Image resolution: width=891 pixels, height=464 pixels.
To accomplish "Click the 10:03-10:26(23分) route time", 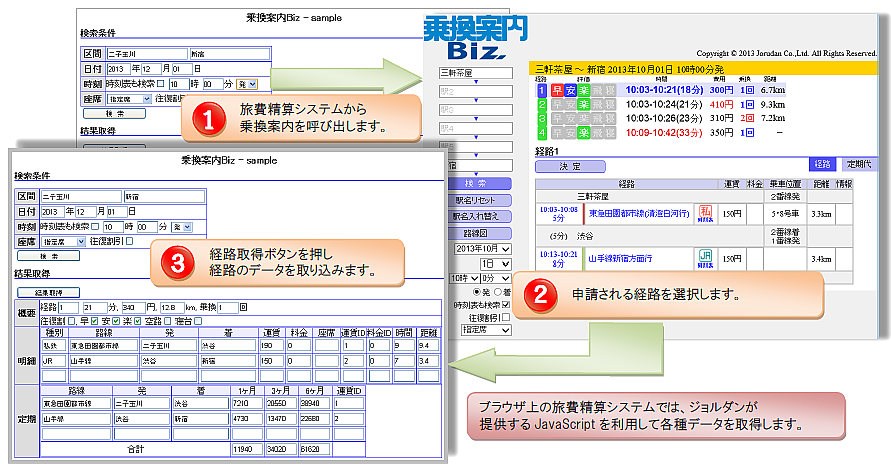I will coord(664,119).
